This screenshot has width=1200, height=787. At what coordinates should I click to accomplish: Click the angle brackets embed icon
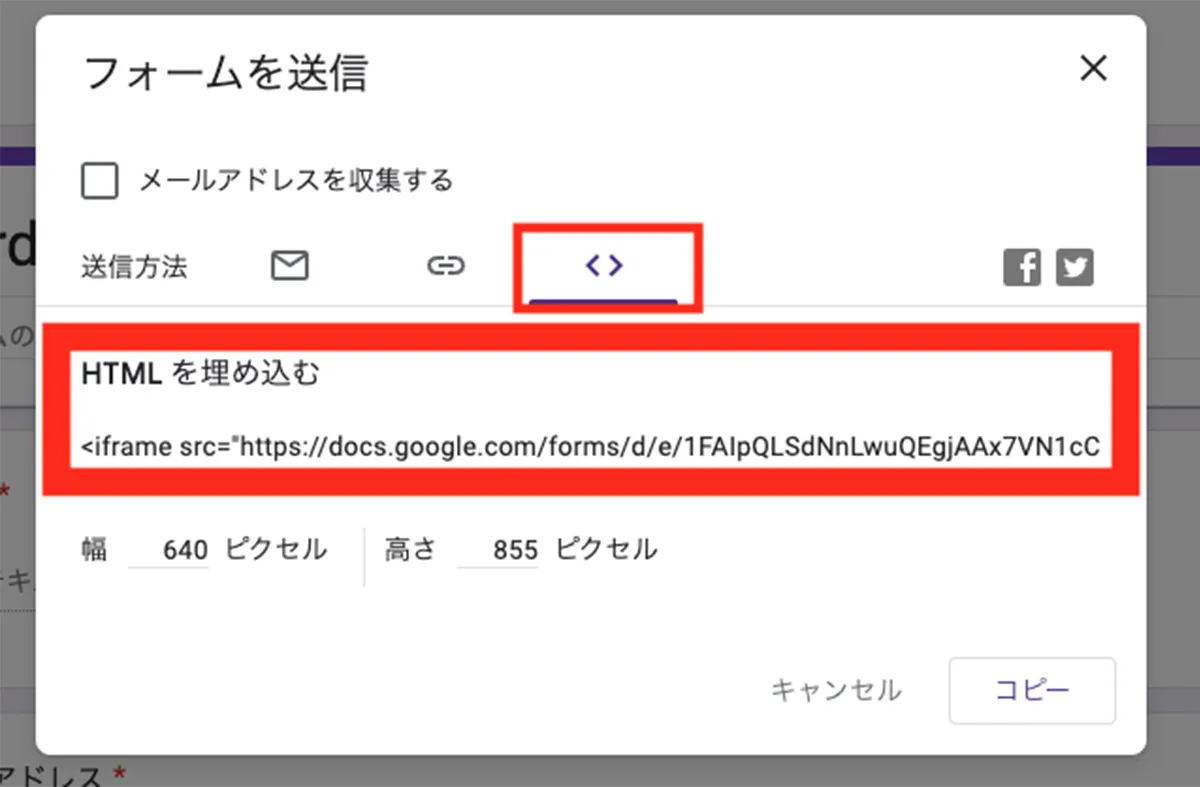pyautogui.click(x=605, y=265)
